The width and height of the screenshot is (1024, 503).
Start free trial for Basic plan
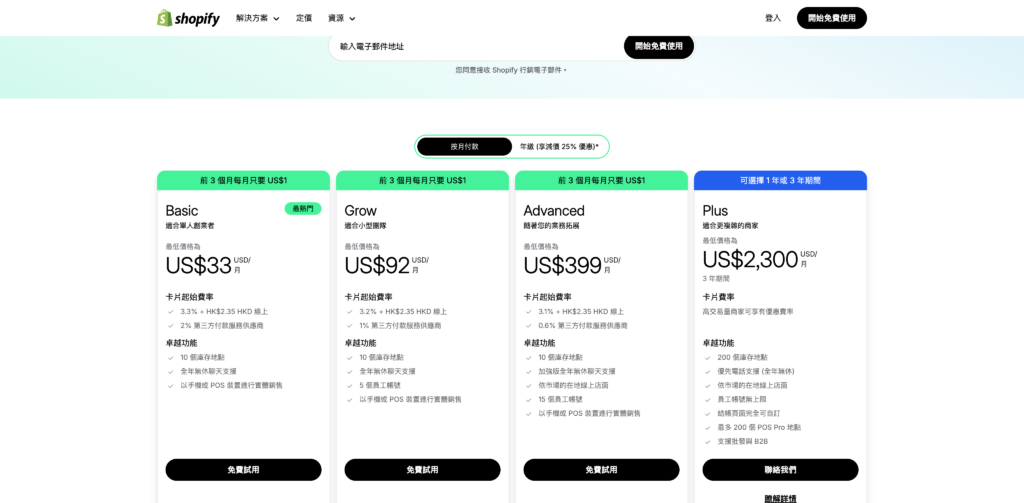[x=243, y=470]
